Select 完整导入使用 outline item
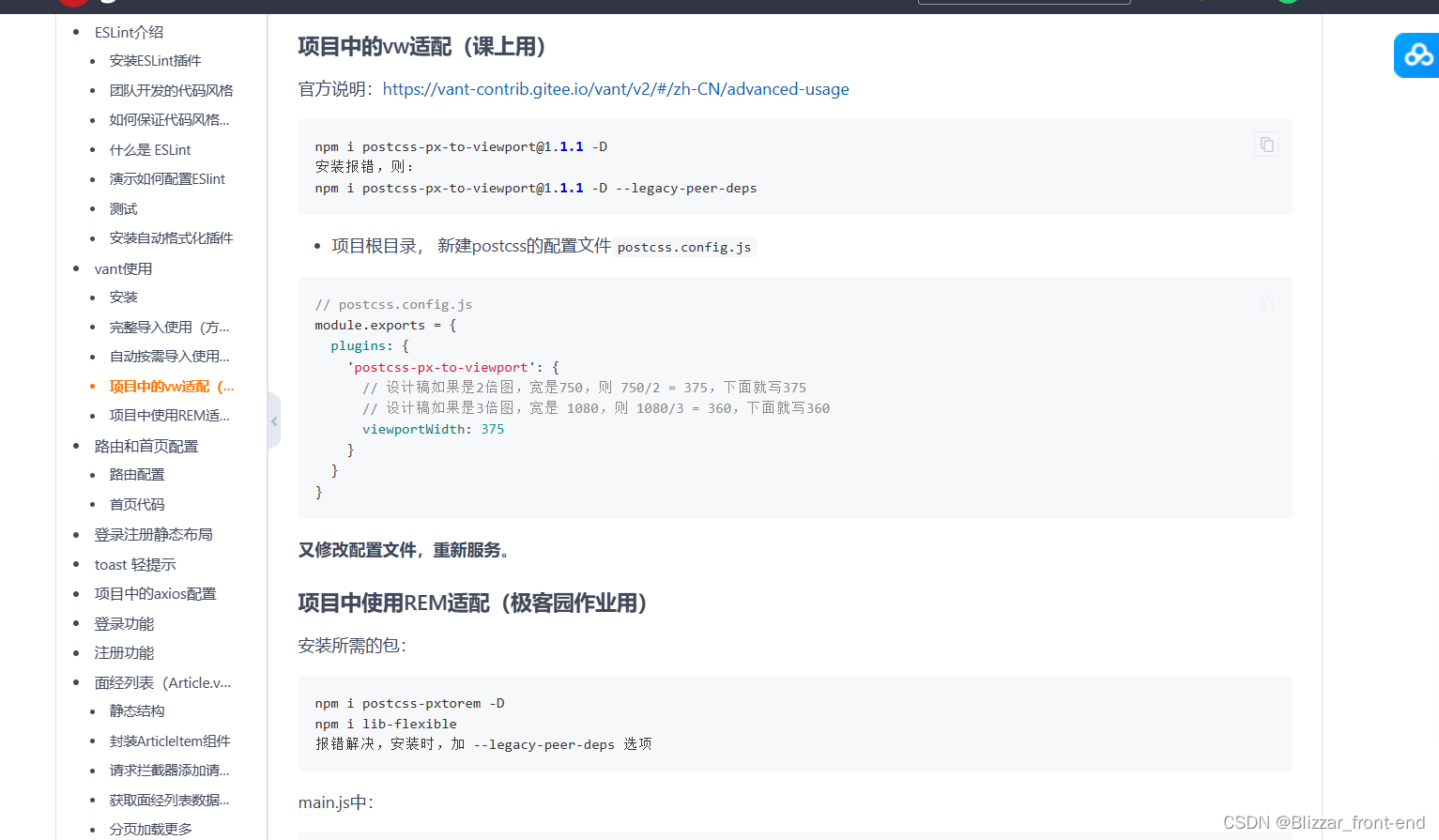The image size is (1439, 840). [169, 327]
